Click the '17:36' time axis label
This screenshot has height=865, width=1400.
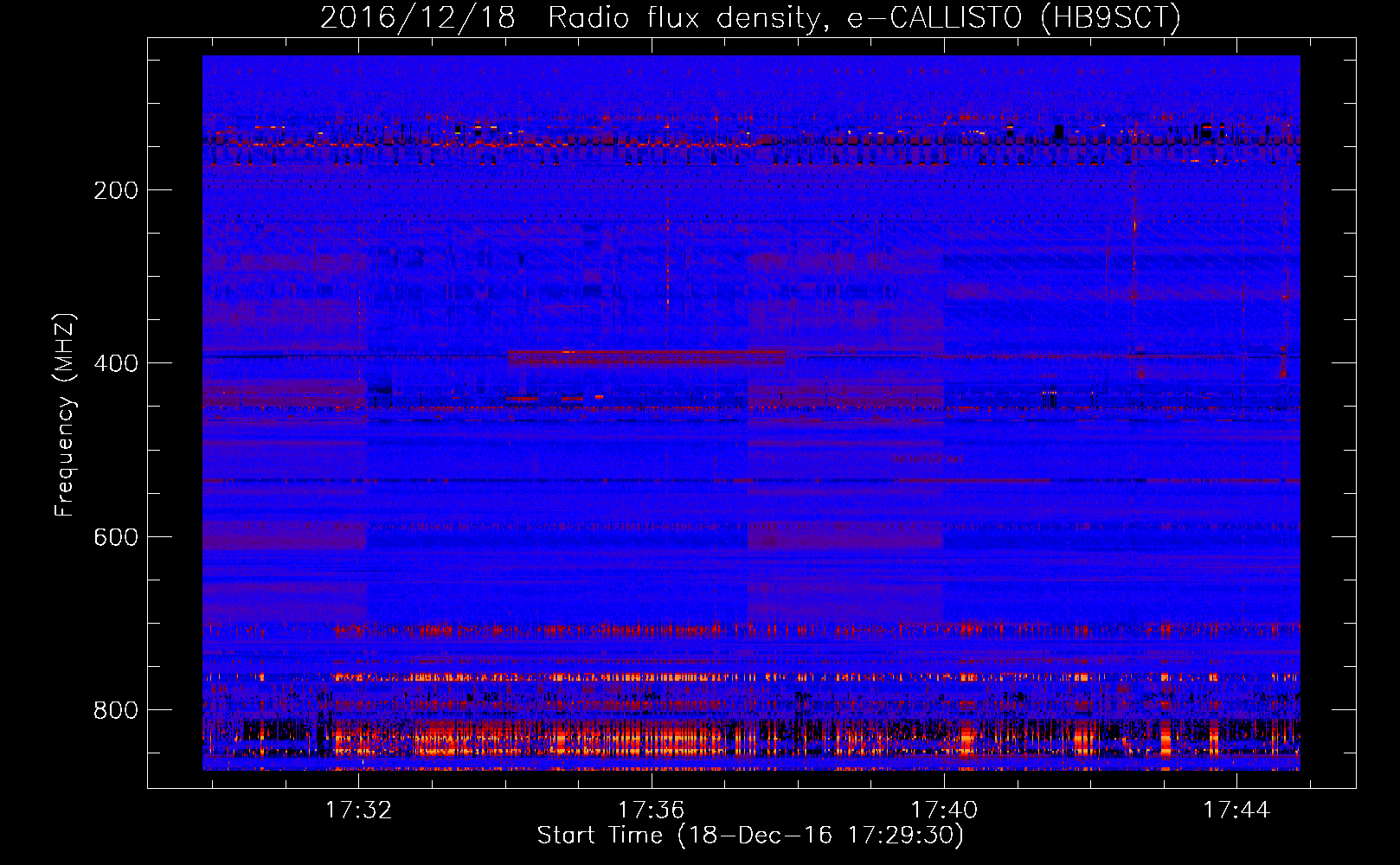[x=651, y=811]
